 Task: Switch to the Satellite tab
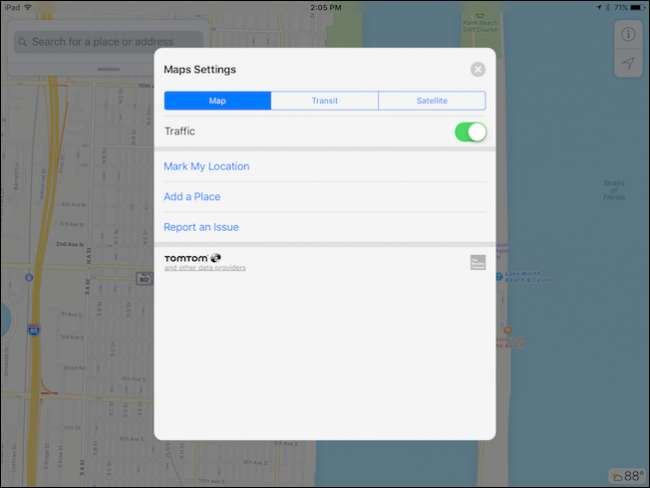432,101
